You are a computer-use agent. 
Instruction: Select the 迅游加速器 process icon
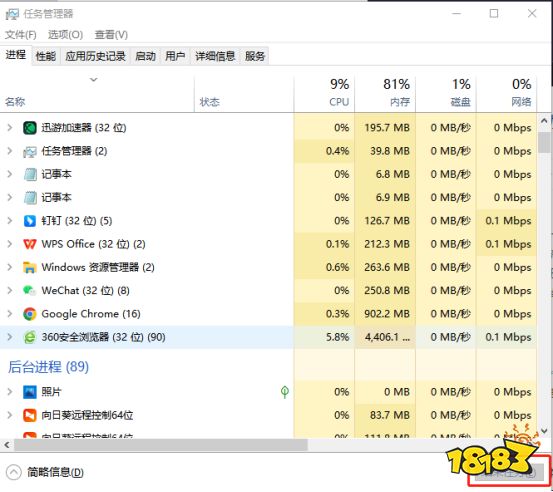point(30,128)
